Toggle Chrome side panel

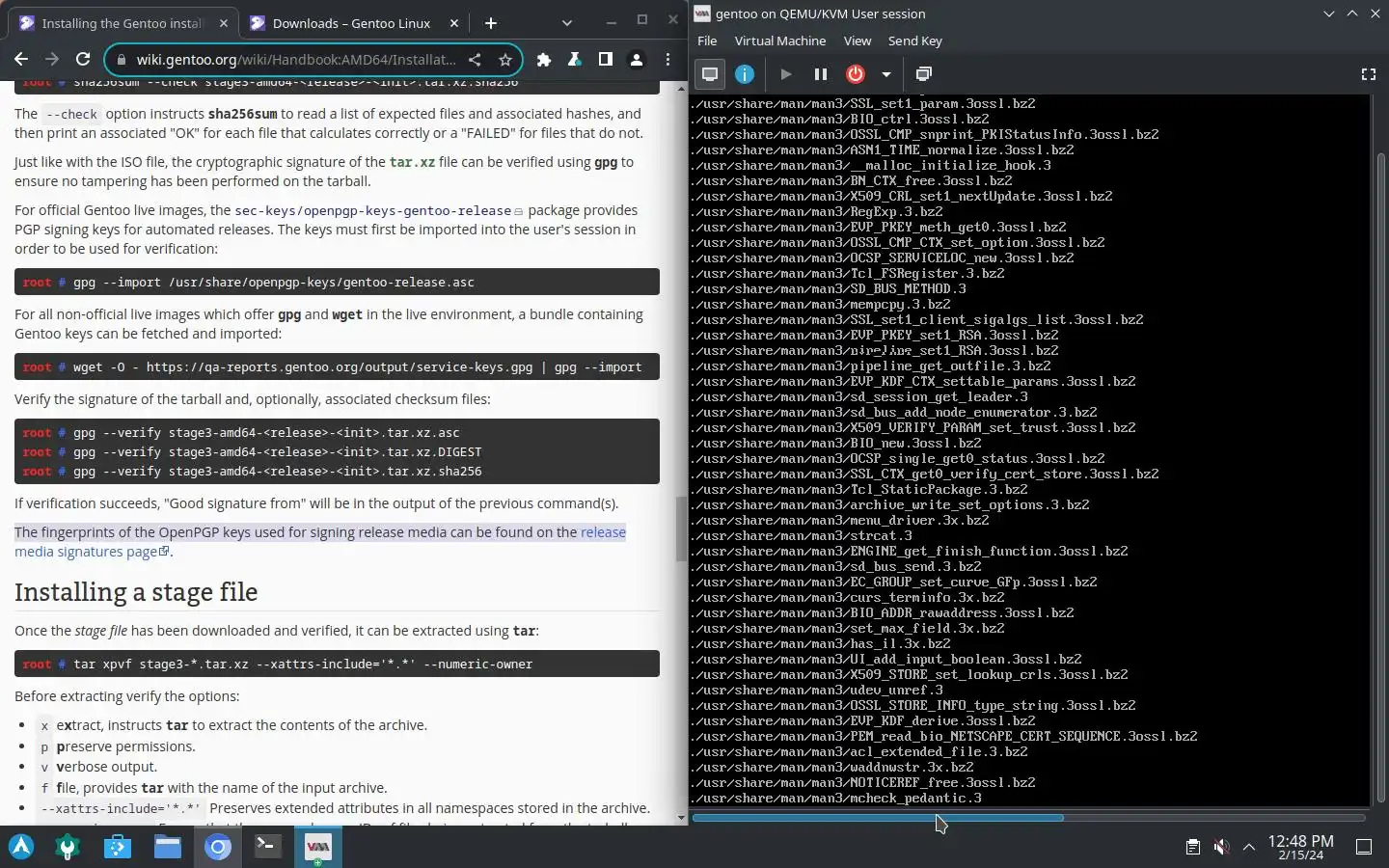606,60
